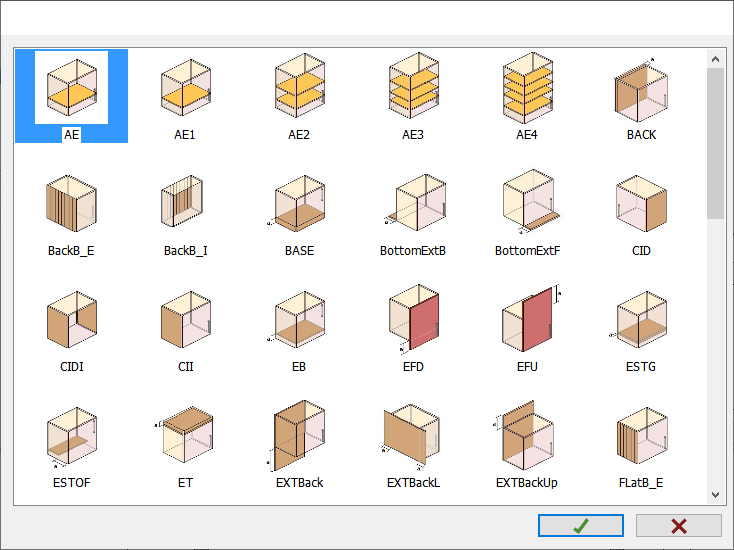The width and height of the screenshot is (734, 550).
Task: Click the BackB_I text label
Action: click(186, 251)
